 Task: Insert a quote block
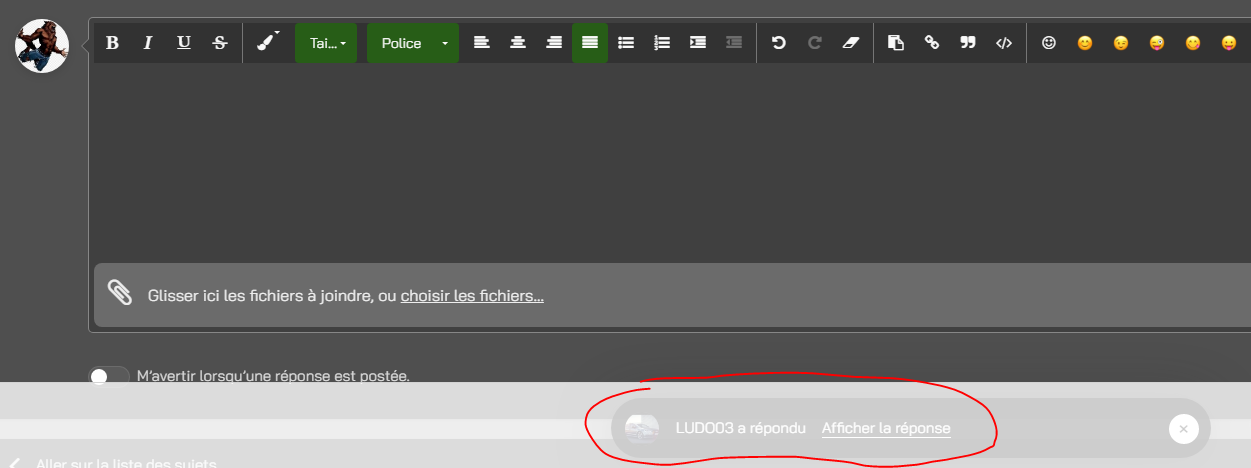(x=968, y=43)
